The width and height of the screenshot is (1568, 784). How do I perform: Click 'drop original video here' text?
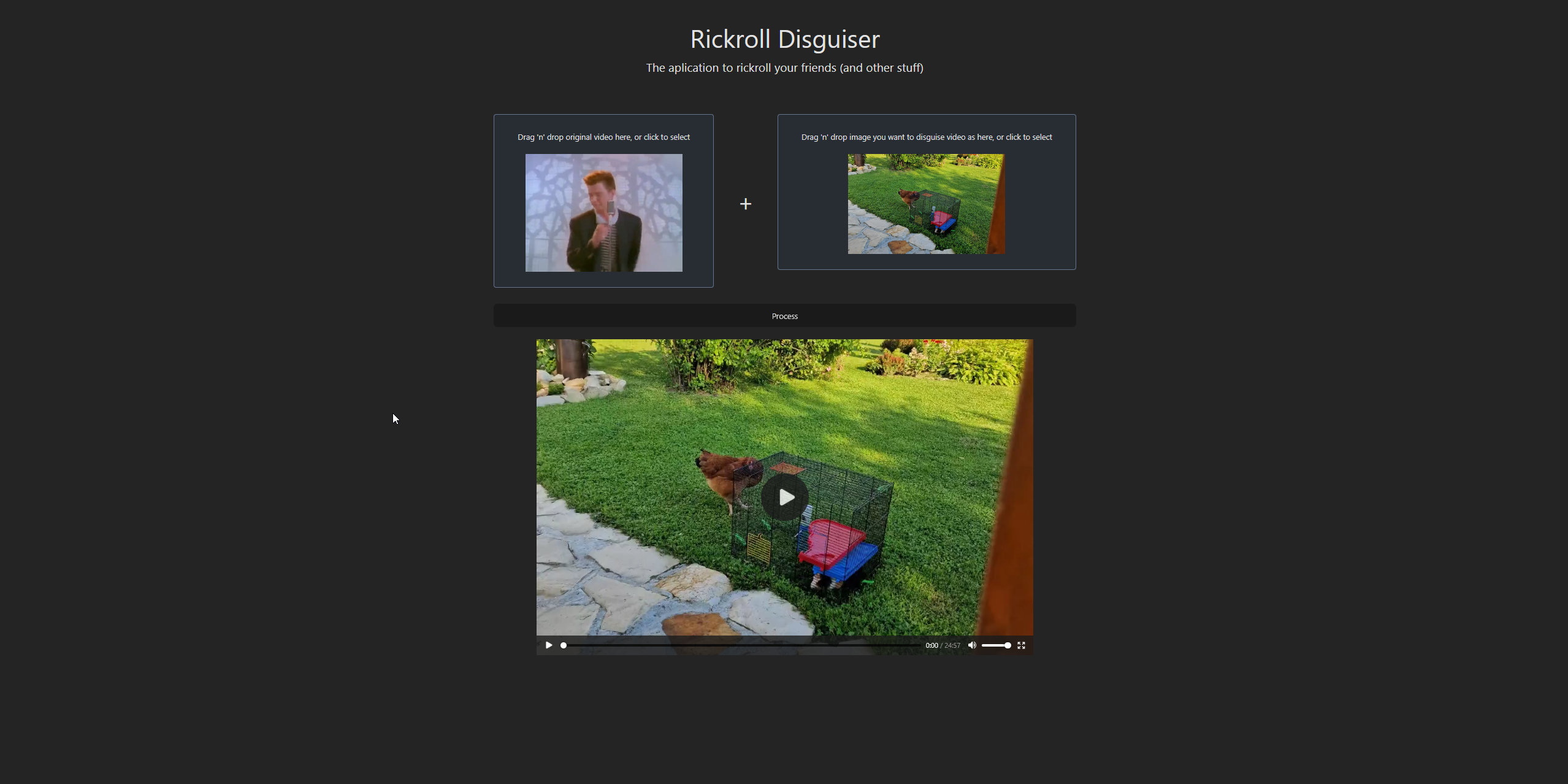[603, 137]
